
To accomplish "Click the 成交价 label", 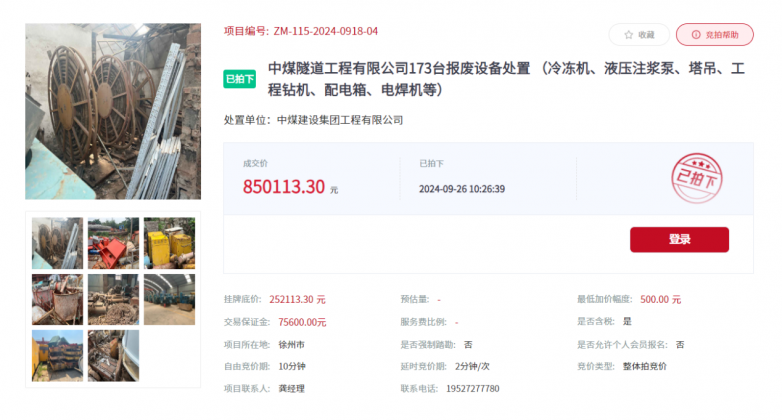I will click(255, 163).
